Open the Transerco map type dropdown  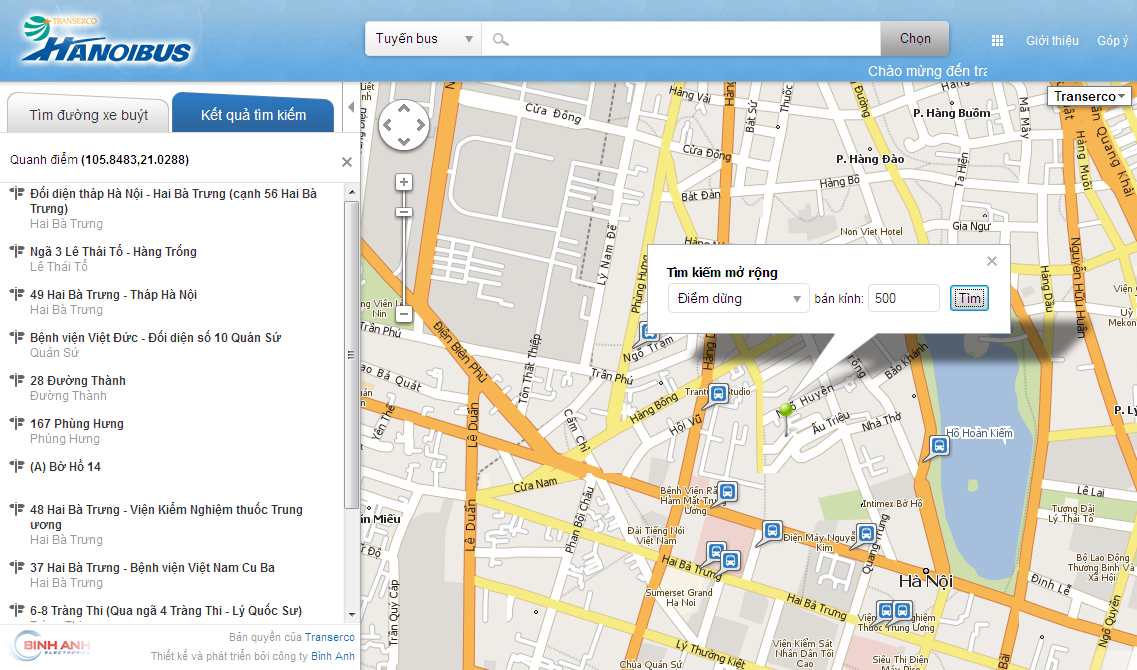[x=1088, y=96]
